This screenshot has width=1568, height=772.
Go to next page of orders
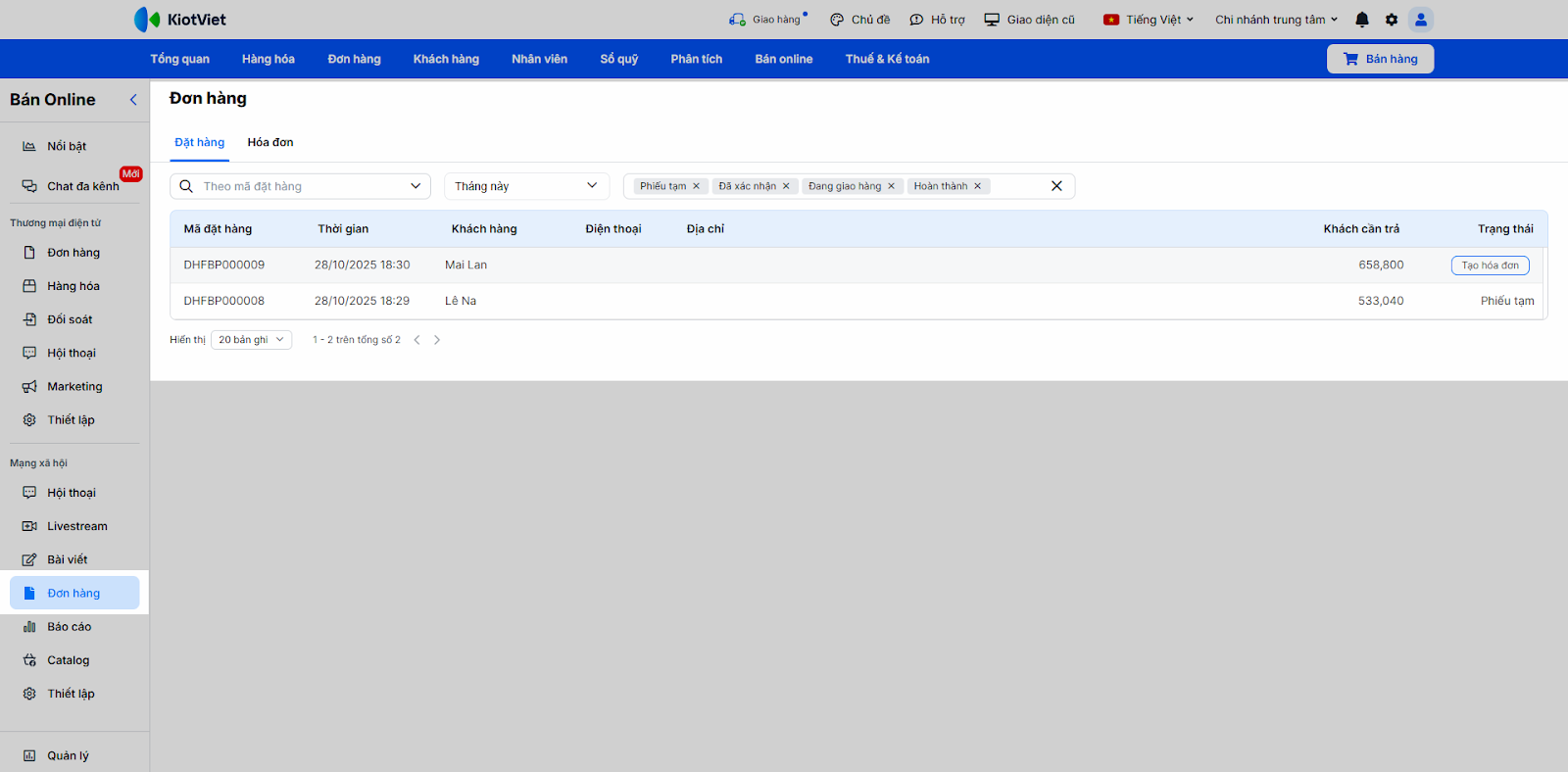pos(437,340)
